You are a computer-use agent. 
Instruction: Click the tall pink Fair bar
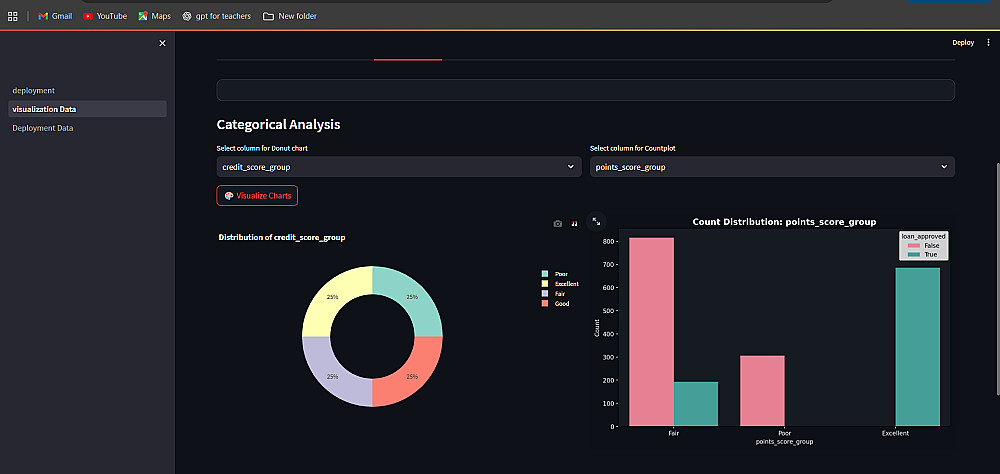pos(651,332)
